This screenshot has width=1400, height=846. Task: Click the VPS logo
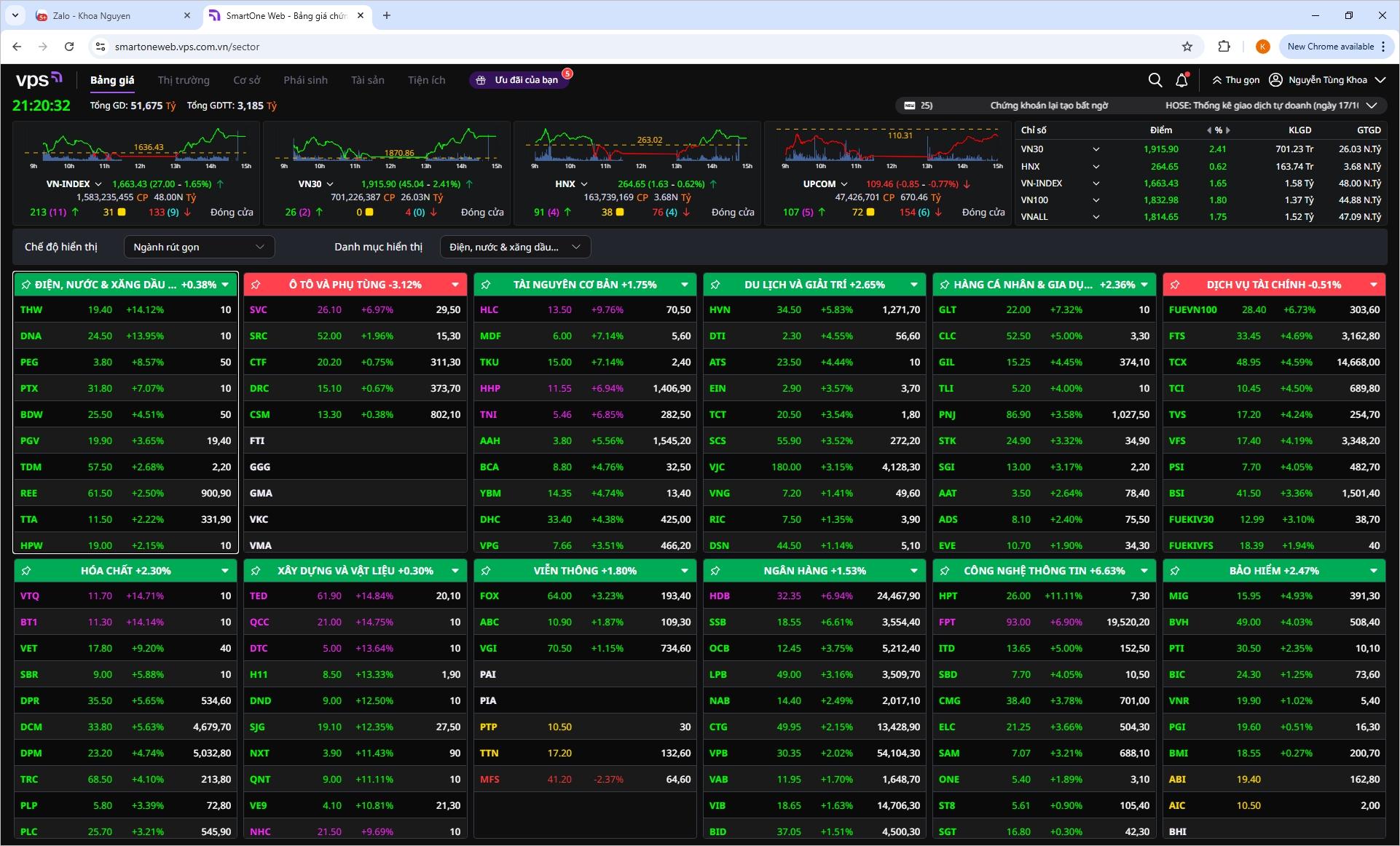point(39,79)
